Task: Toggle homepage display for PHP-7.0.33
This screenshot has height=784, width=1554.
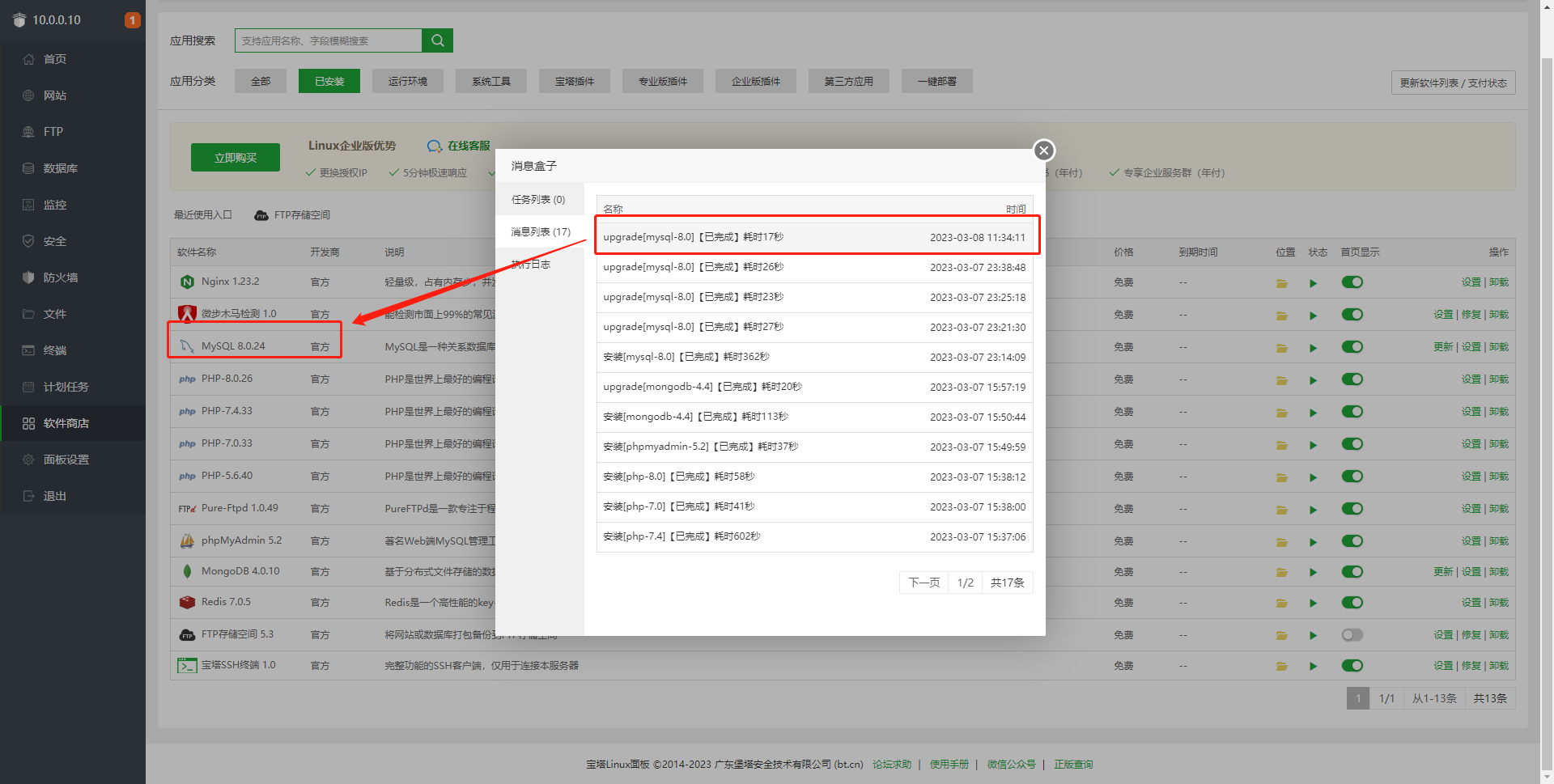Action: pos(1352,444)
